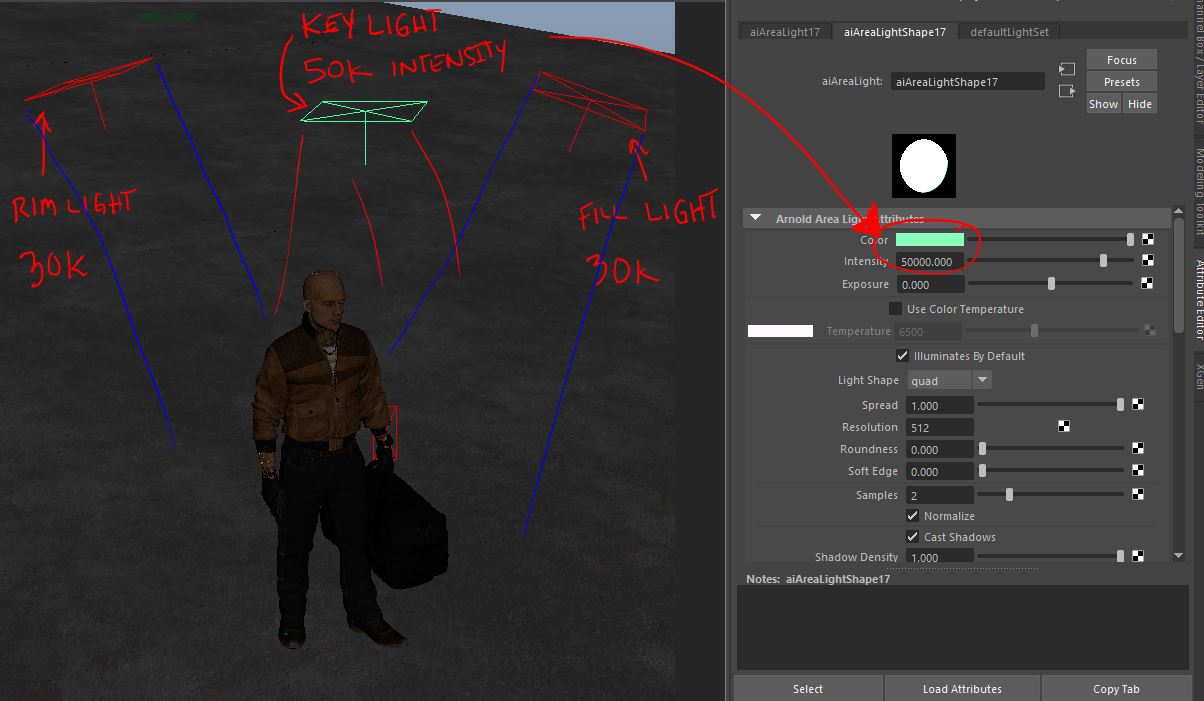Viewport: 1204px width, 701px height.
Task: Click the Resolution map checker icon
Action: 1064,427
